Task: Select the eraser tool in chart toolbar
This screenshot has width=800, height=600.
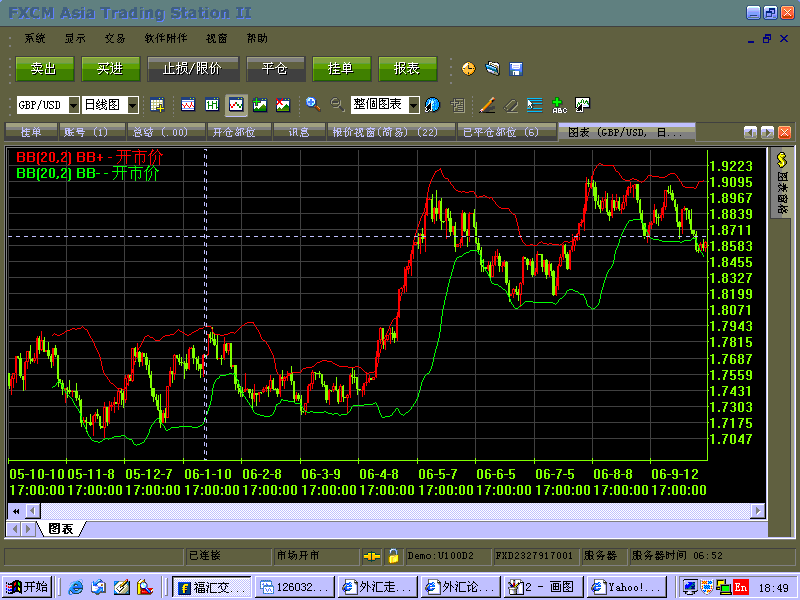Action: point(511,104)
